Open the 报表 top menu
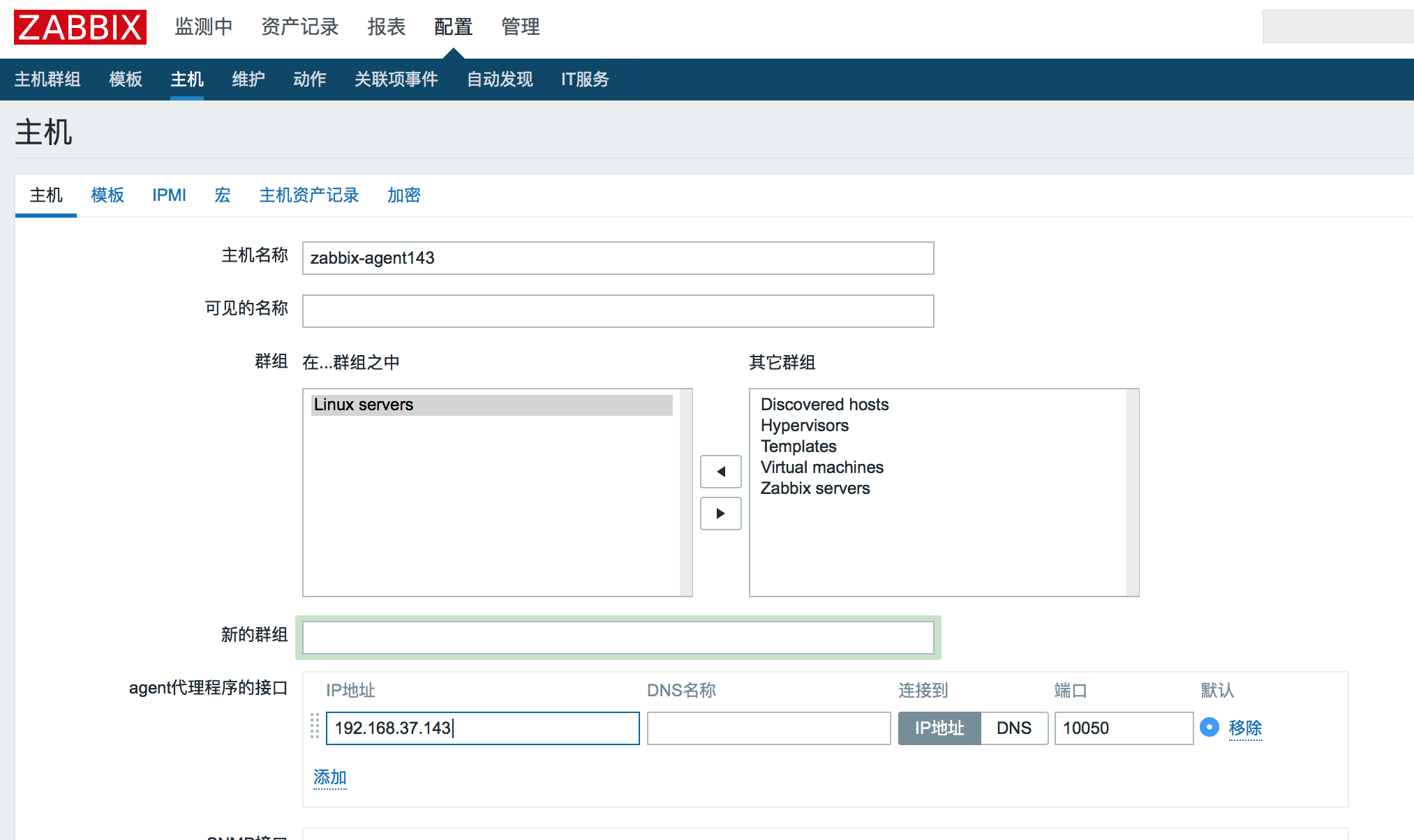Viewport: 1414px width, 840px height. point(387,27)
